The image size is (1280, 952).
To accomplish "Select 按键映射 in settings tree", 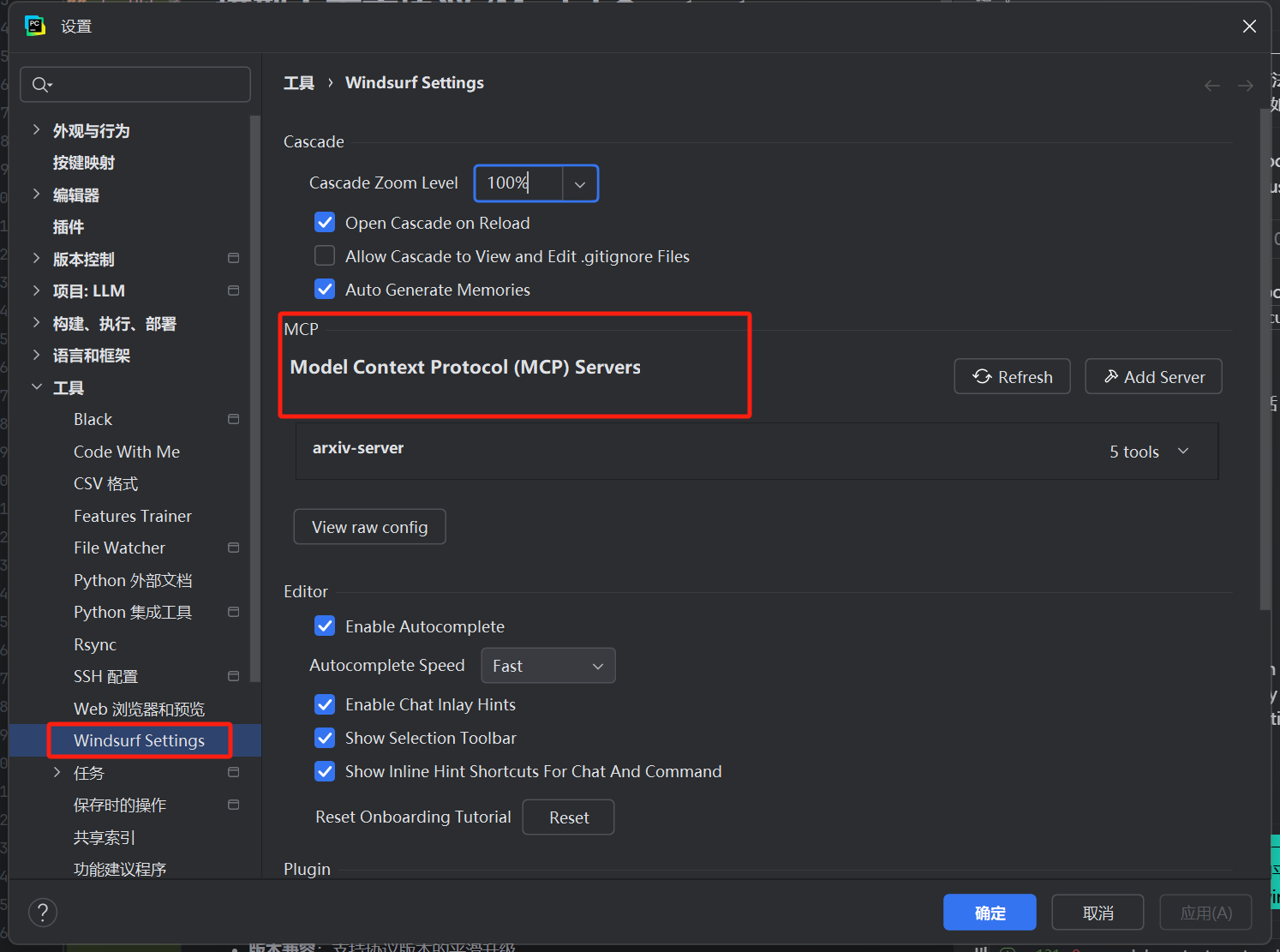I will click(x=84, y=163).
